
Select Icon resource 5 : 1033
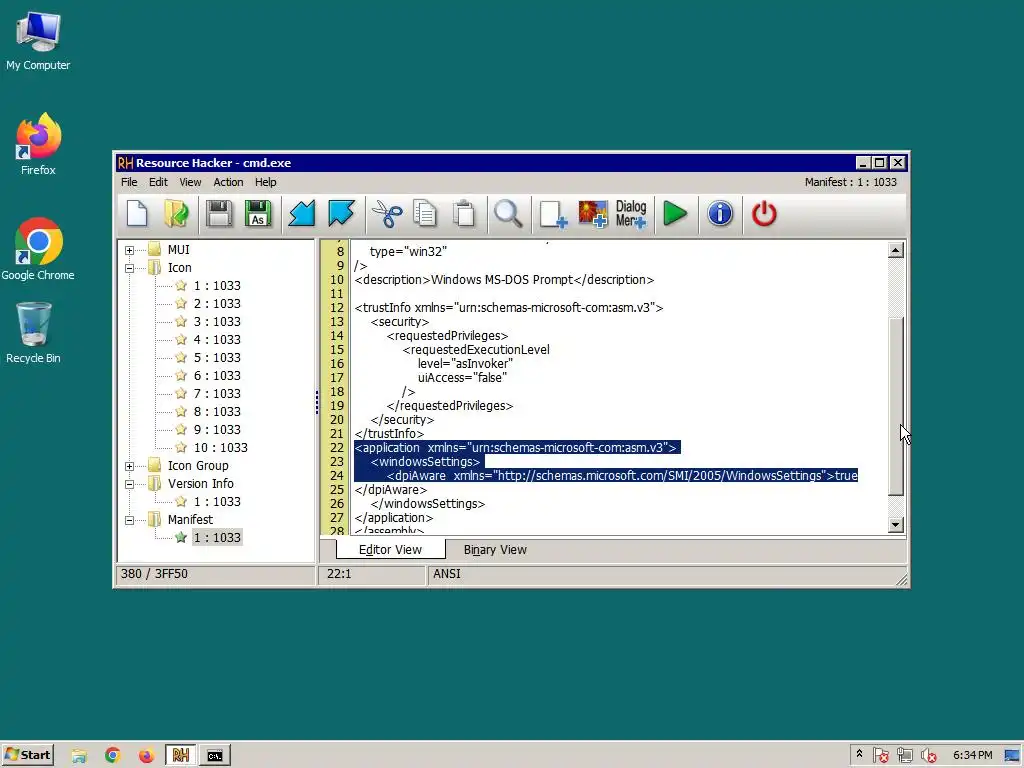tap(217, 358)
